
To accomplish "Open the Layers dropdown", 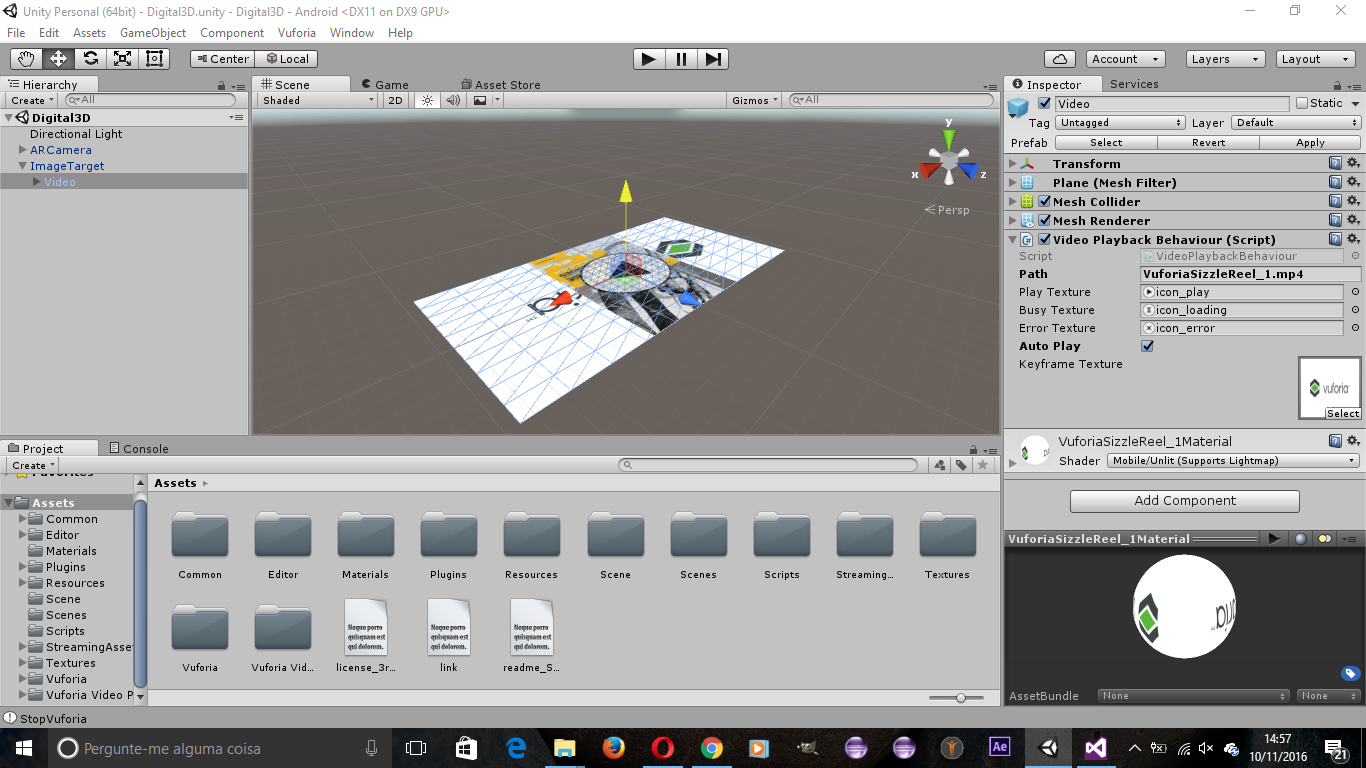I will coord(1226,59).
